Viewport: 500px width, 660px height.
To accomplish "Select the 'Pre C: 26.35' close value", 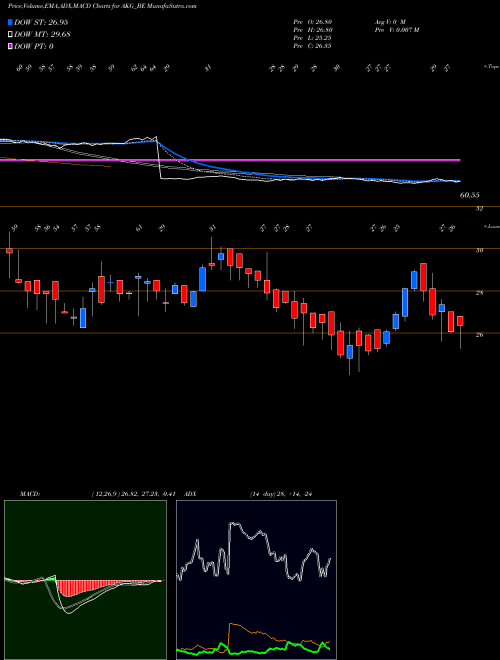I will click(312, 46).
